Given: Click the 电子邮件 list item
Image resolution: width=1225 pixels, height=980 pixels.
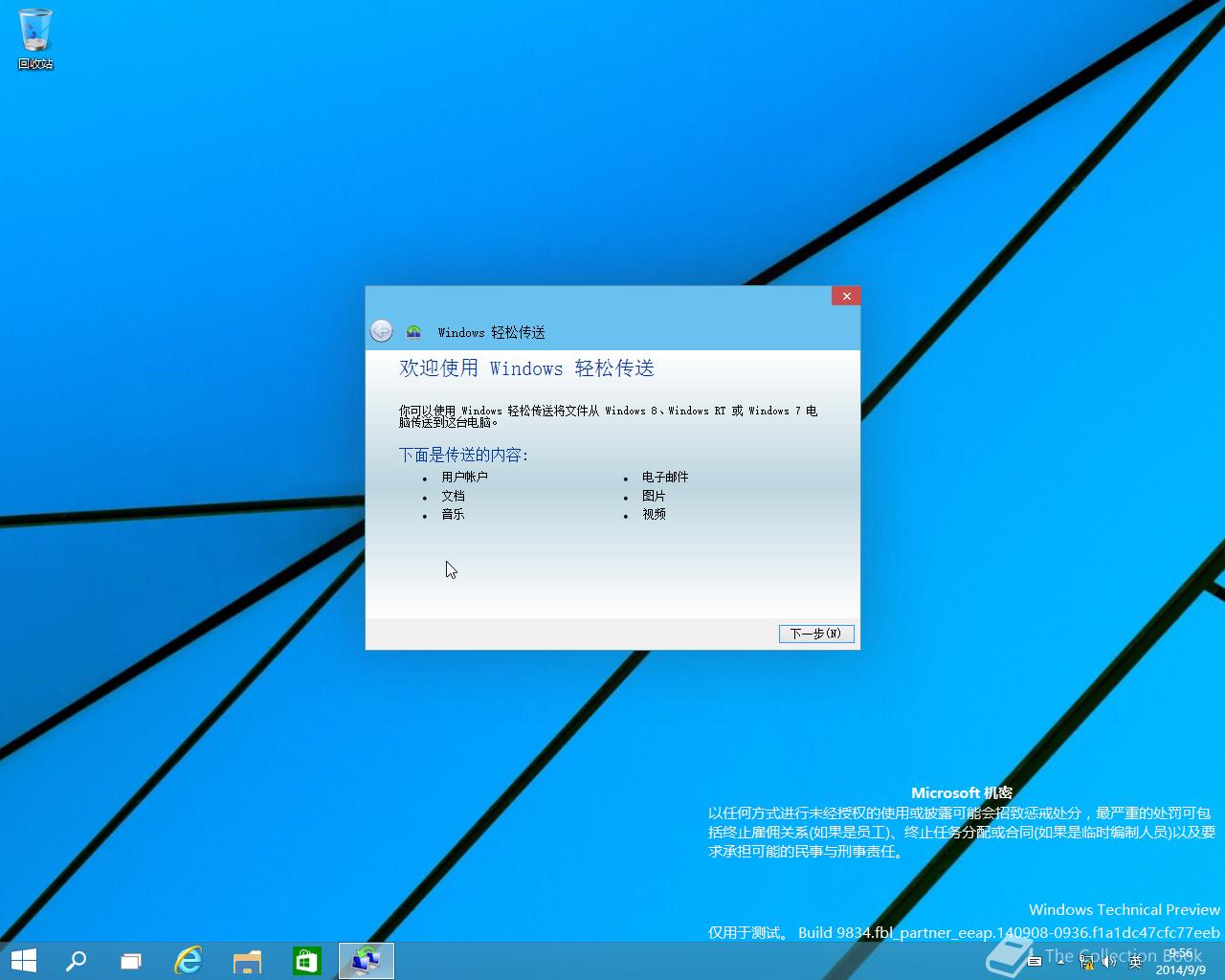Looking at the screenshot, I should pos(665,477).
